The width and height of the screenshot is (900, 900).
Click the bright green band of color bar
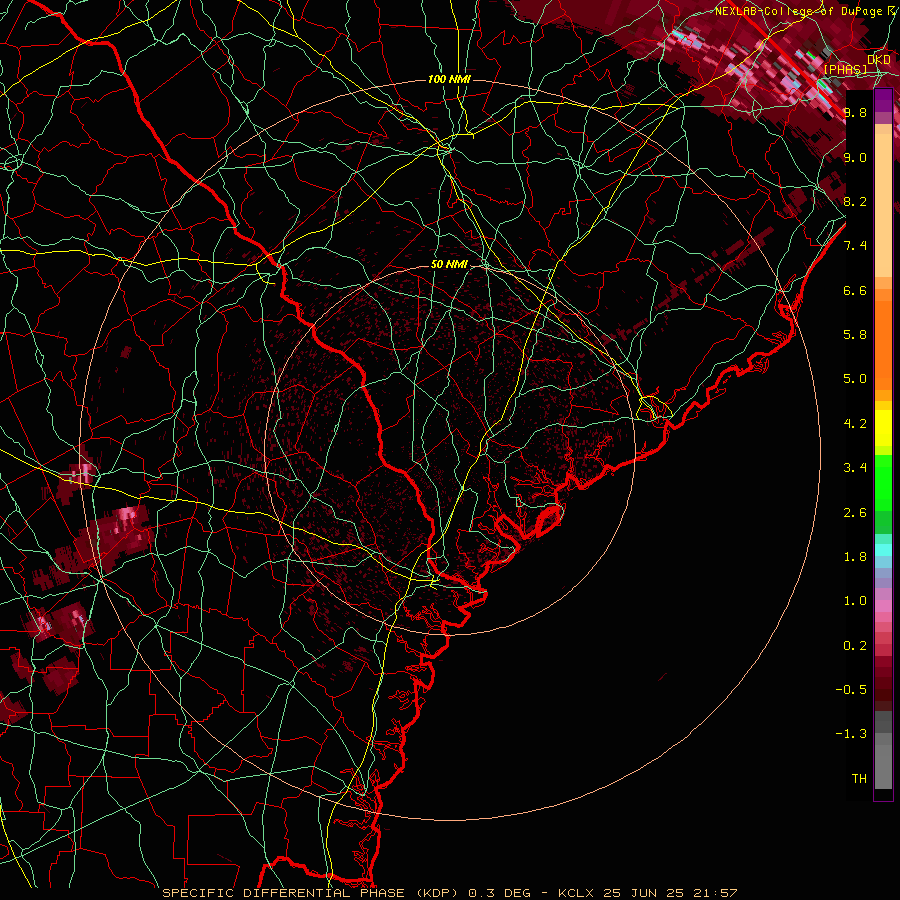click(x=883, y=482)
